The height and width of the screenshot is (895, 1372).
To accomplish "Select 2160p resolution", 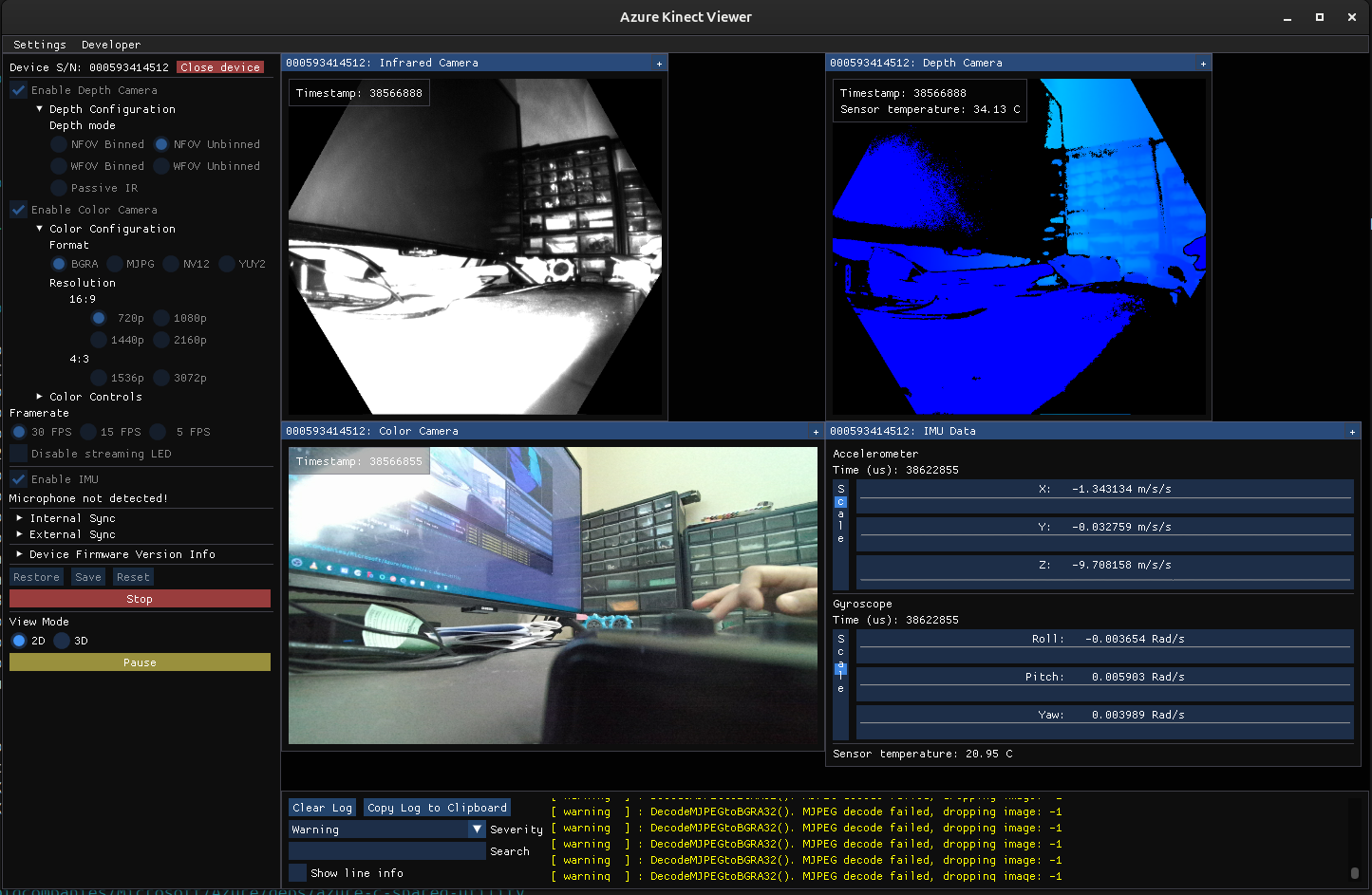I will [161, 340].
